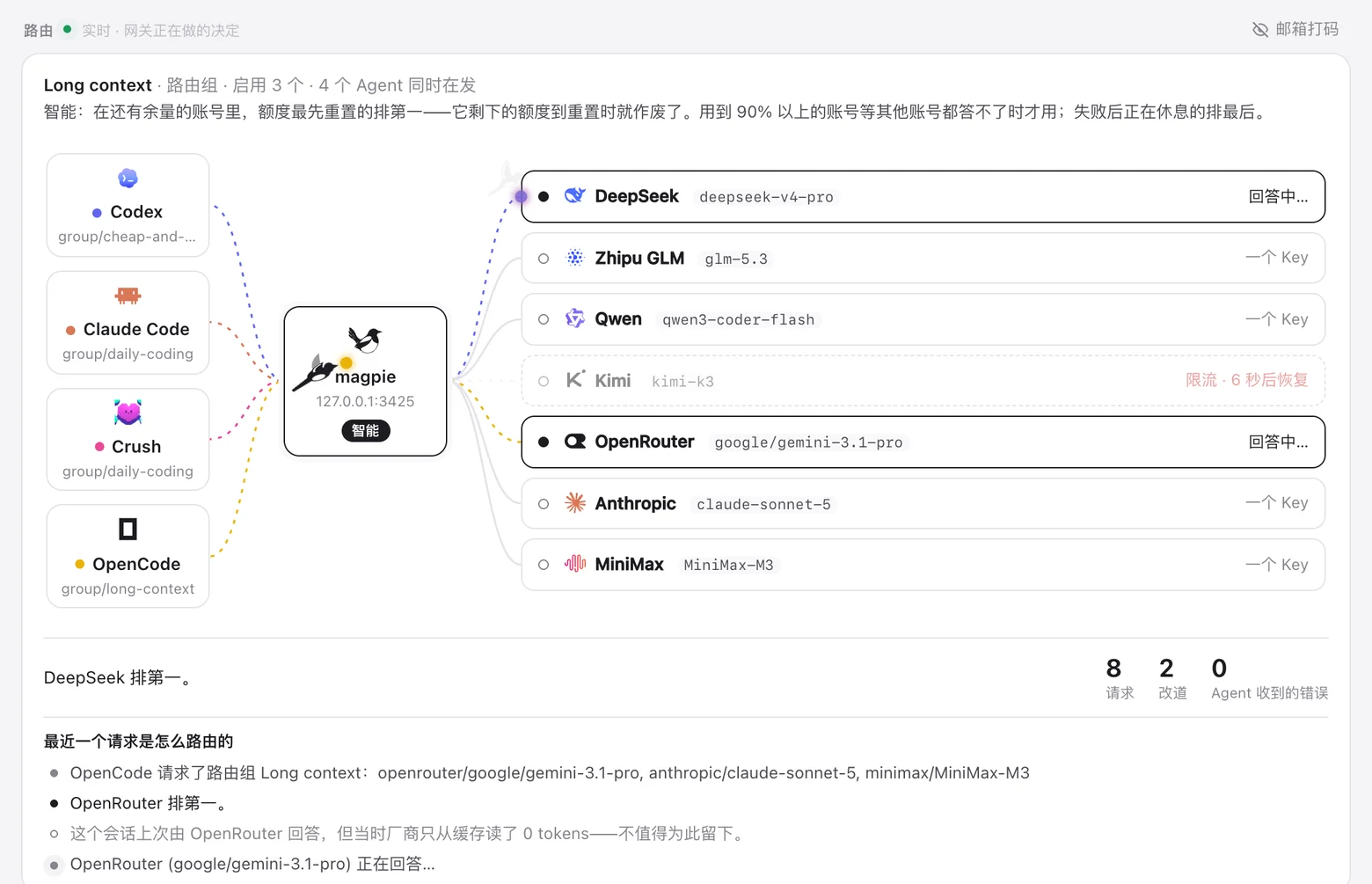Select the Qwen status circle
1372x884 pixels.
[544, 319]
